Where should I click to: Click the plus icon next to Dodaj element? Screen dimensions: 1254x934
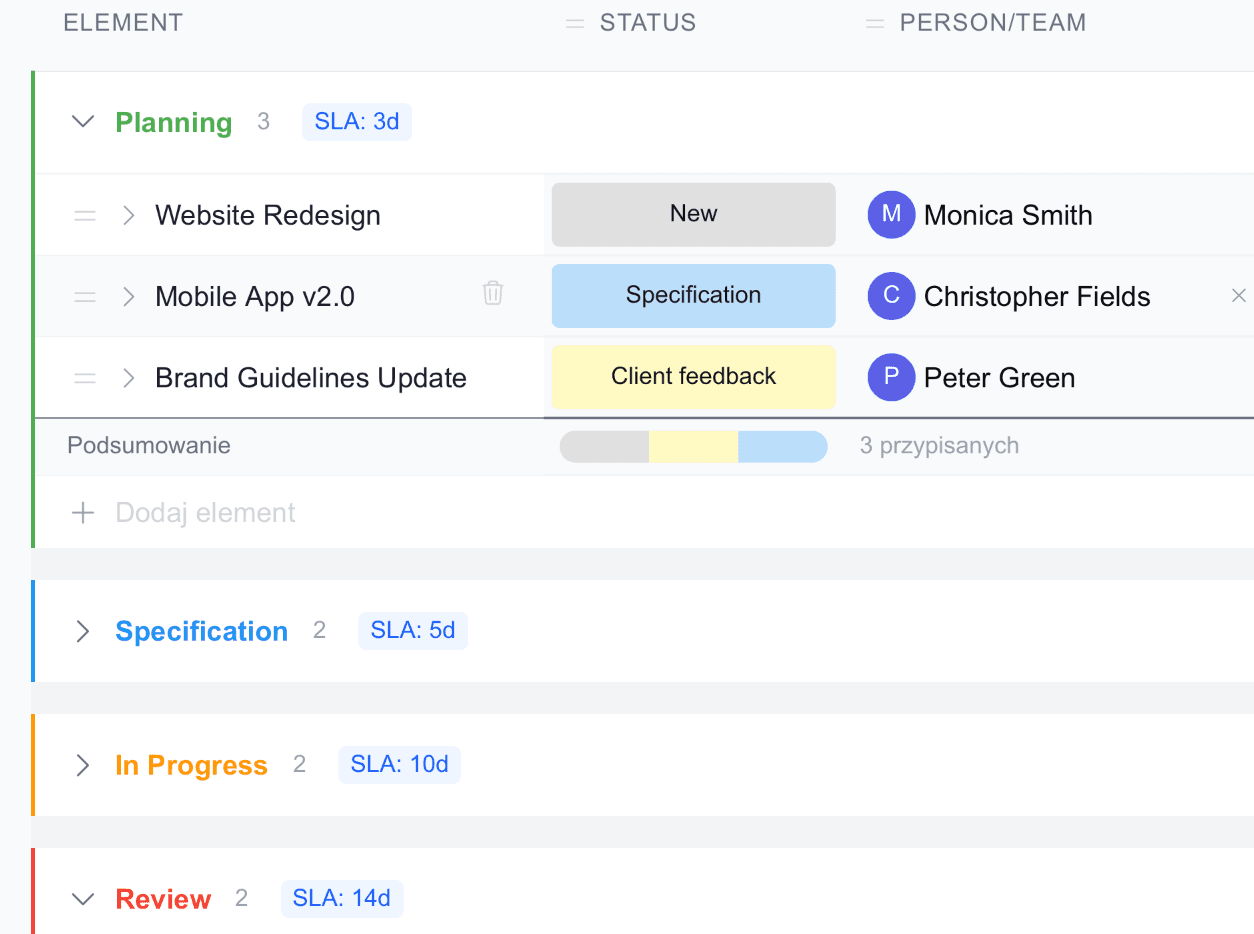pyautogui.click(x=83, y=513)
